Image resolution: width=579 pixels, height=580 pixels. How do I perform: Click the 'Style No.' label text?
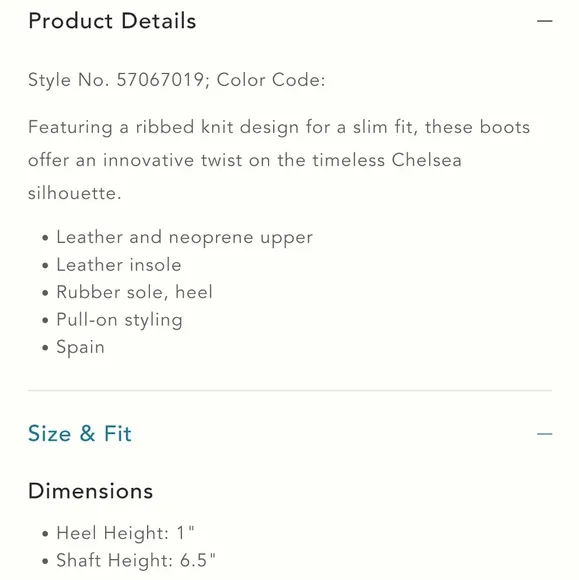coord(69,80)
